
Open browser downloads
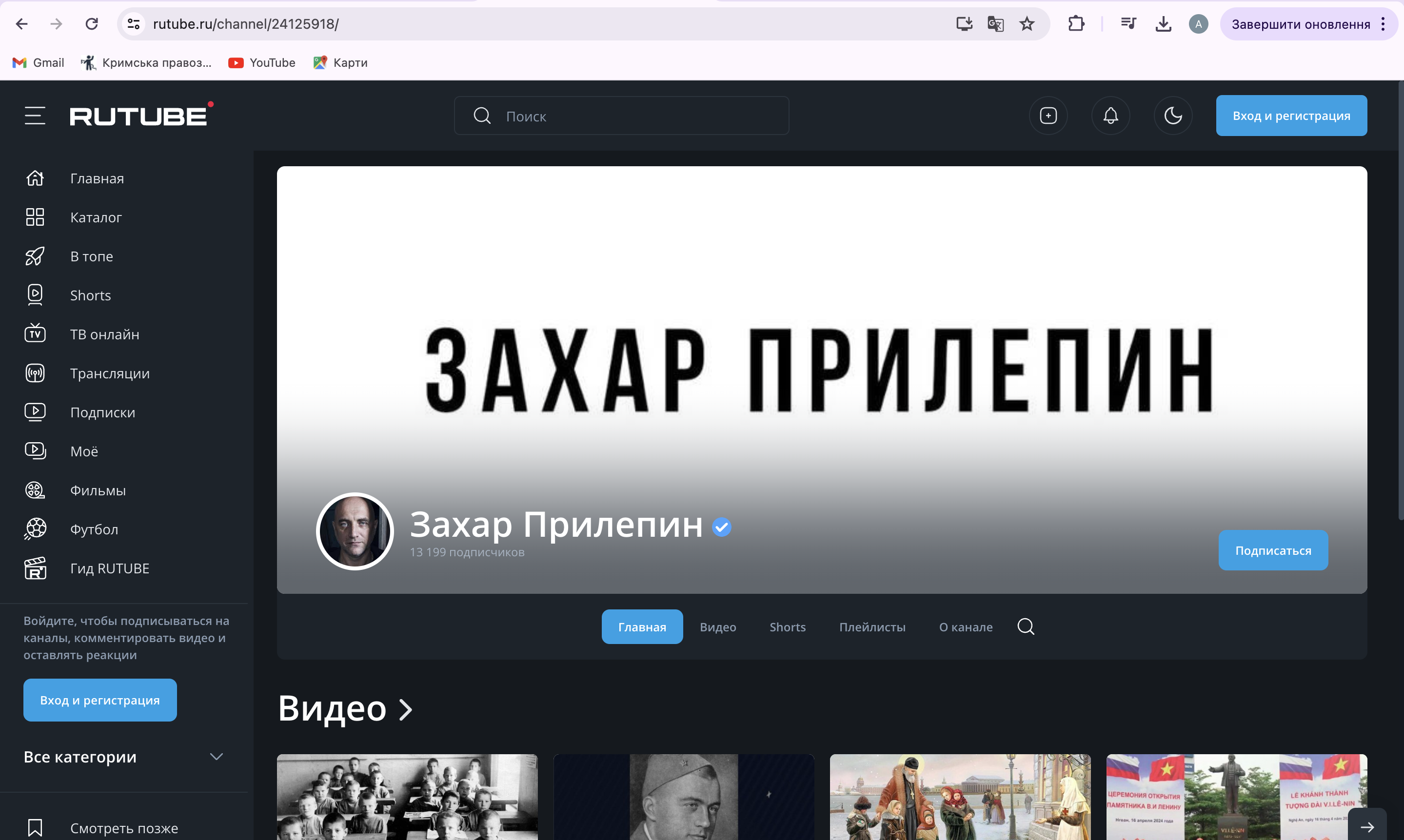1163,24
